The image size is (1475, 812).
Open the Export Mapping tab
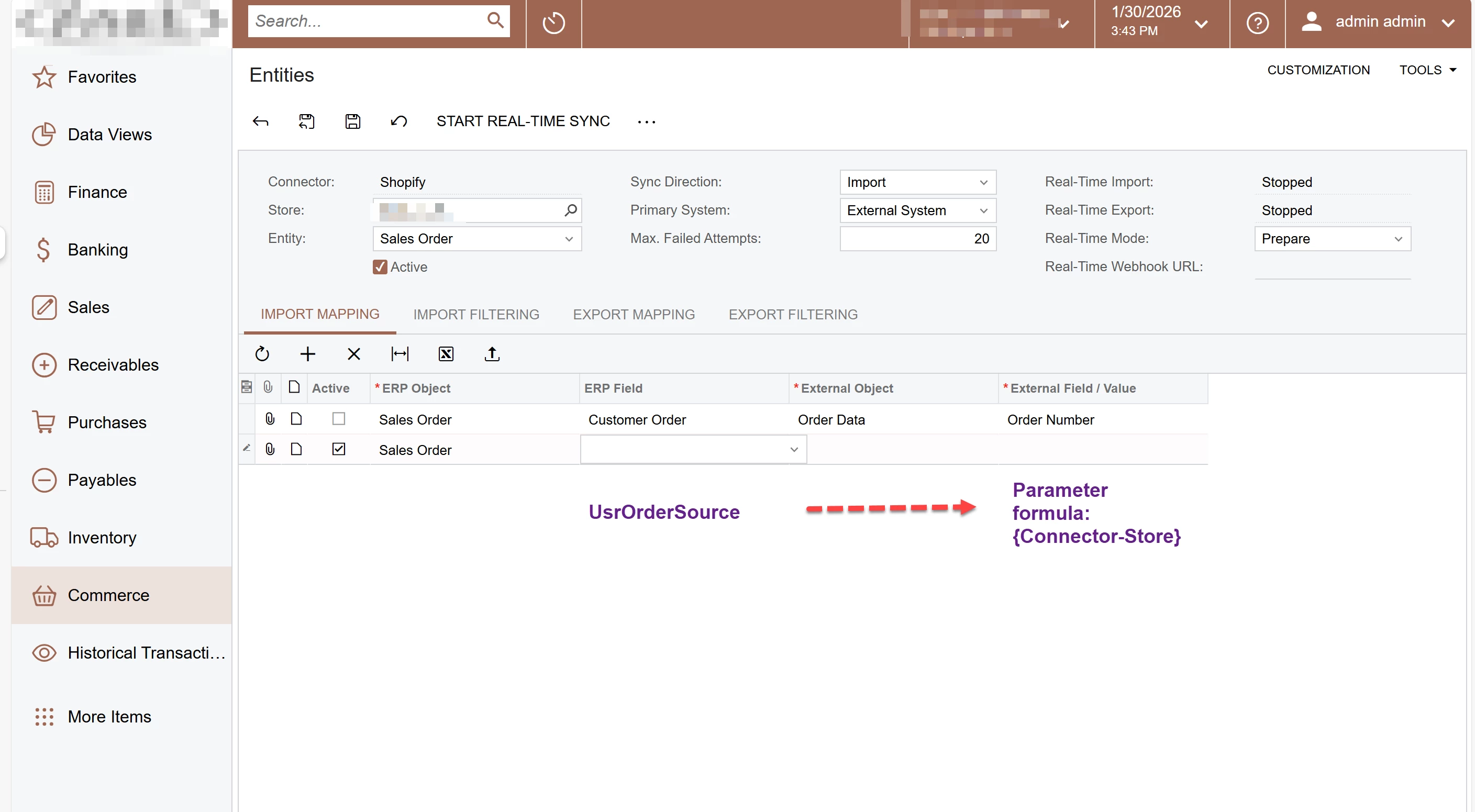tap(633, 314)
